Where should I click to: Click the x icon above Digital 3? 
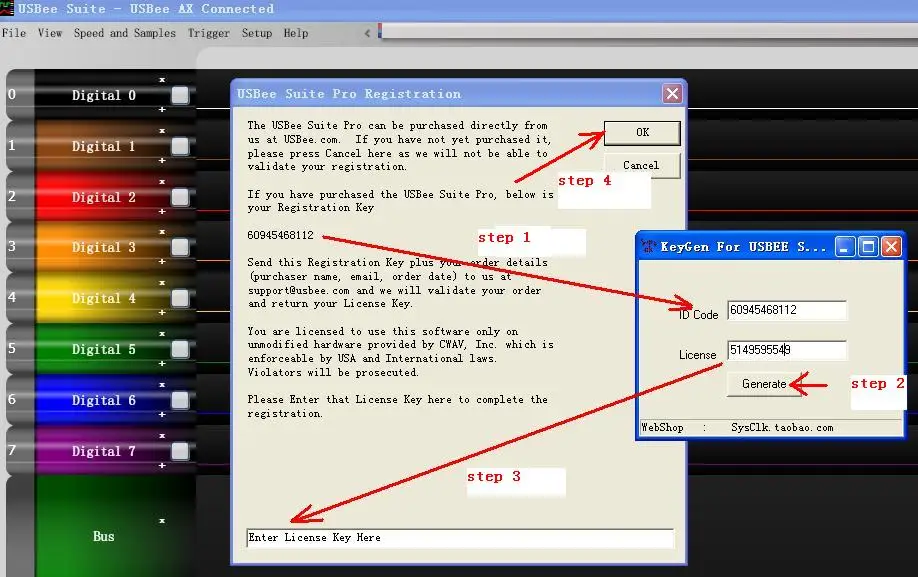tap(162, 232)
